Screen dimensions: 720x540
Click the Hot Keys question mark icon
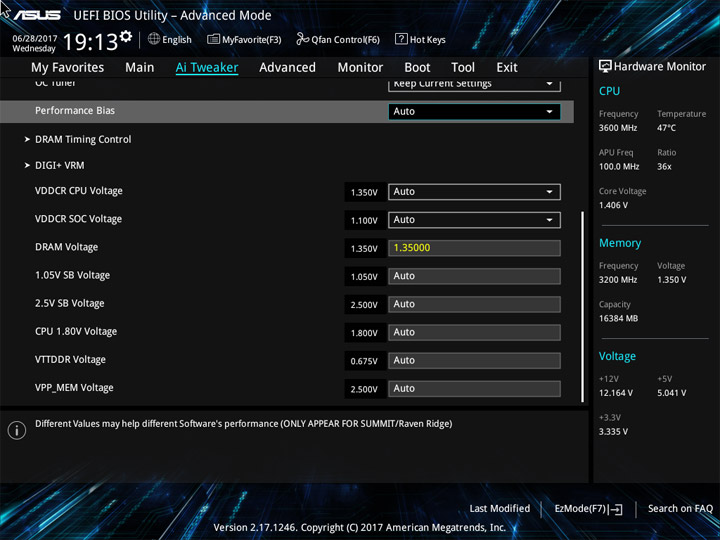[x=401, y=39]
